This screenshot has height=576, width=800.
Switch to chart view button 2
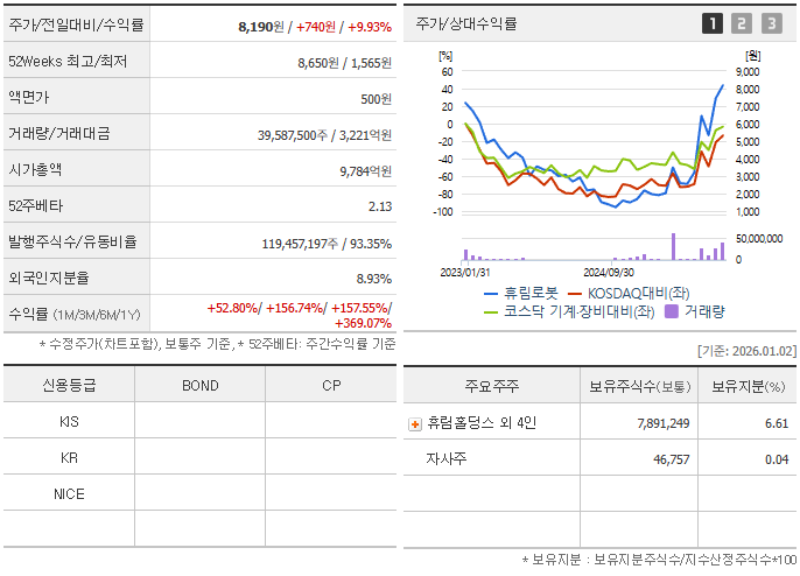[x=741, y=23]
